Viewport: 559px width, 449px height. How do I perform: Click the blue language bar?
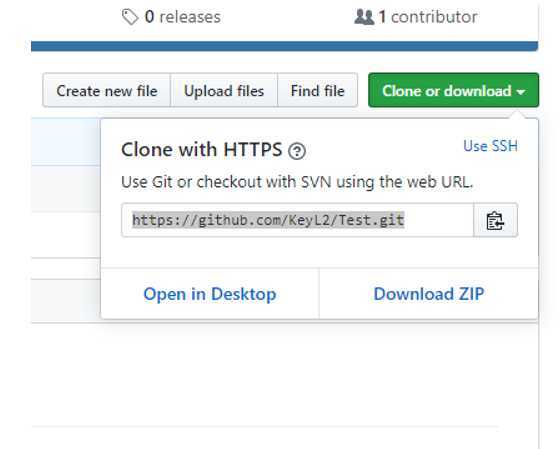click(x=284, y=46)
